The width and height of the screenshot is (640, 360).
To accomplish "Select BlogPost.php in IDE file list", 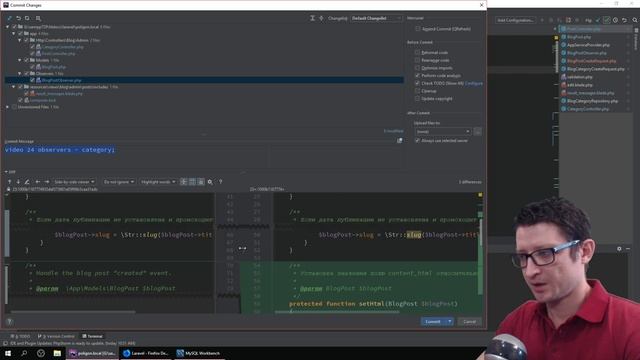I will click(578, 37).
